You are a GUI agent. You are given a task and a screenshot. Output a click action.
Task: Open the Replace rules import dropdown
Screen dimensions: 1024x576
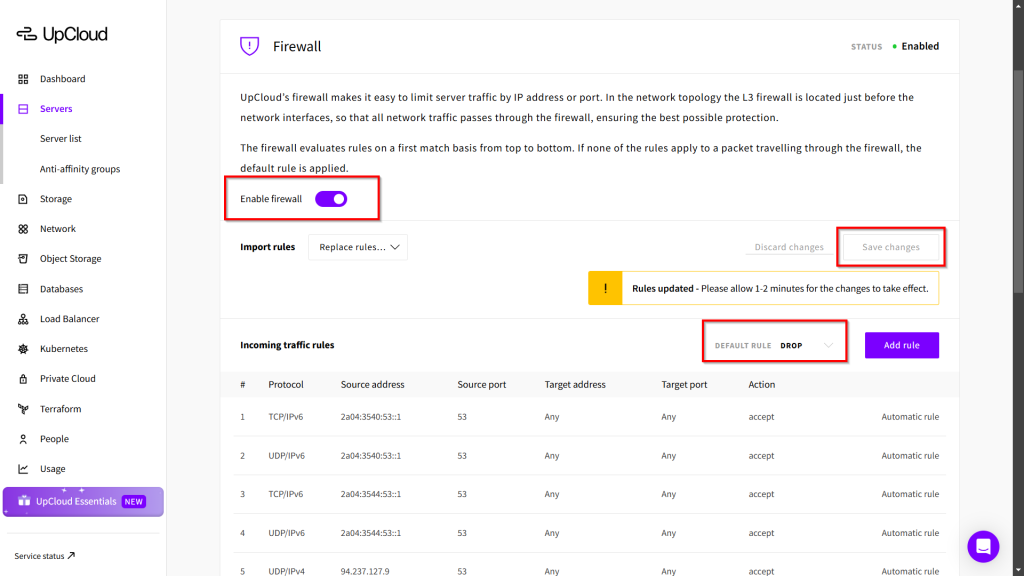[358, 247]
